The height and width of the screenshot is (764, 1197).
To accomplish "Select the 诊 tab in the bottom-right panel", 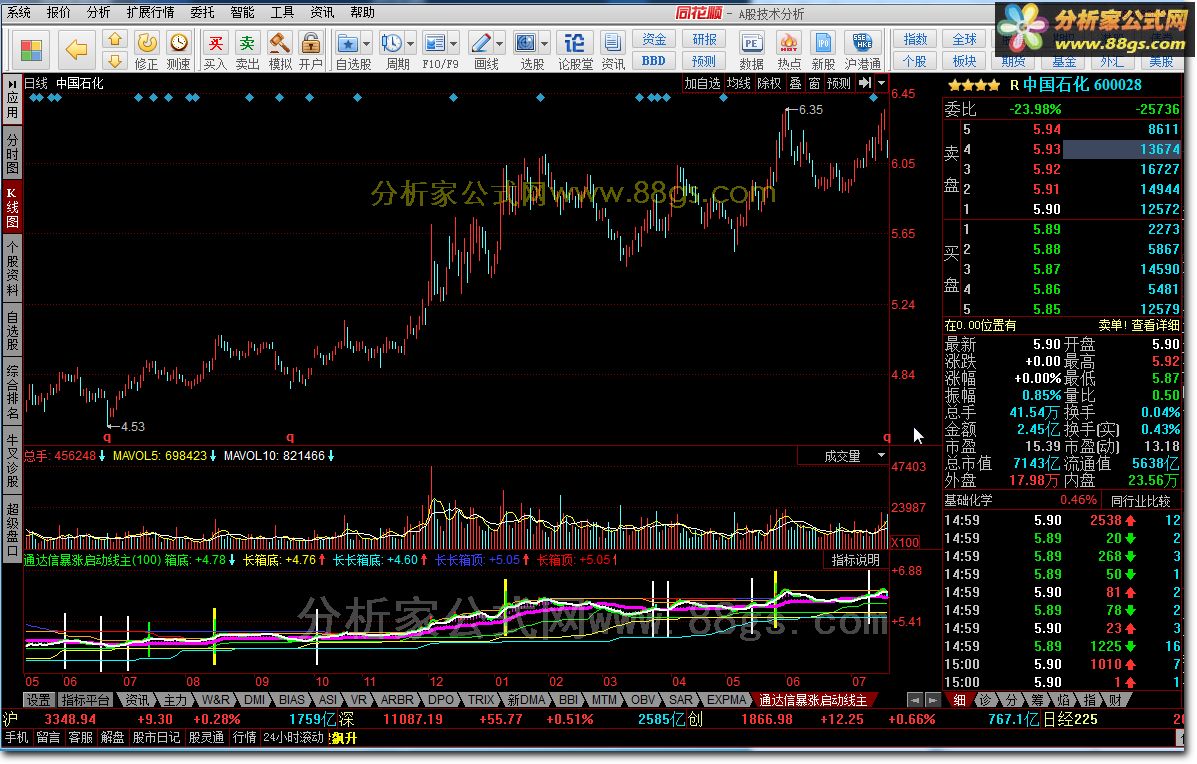I will coord(985,699).
